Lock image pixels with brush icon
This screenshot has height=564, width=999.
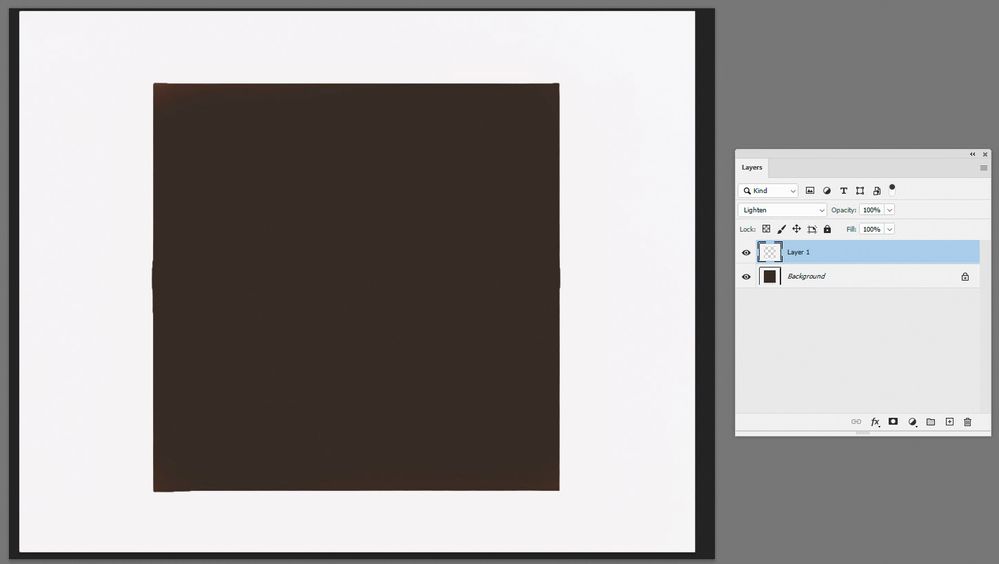782,229
